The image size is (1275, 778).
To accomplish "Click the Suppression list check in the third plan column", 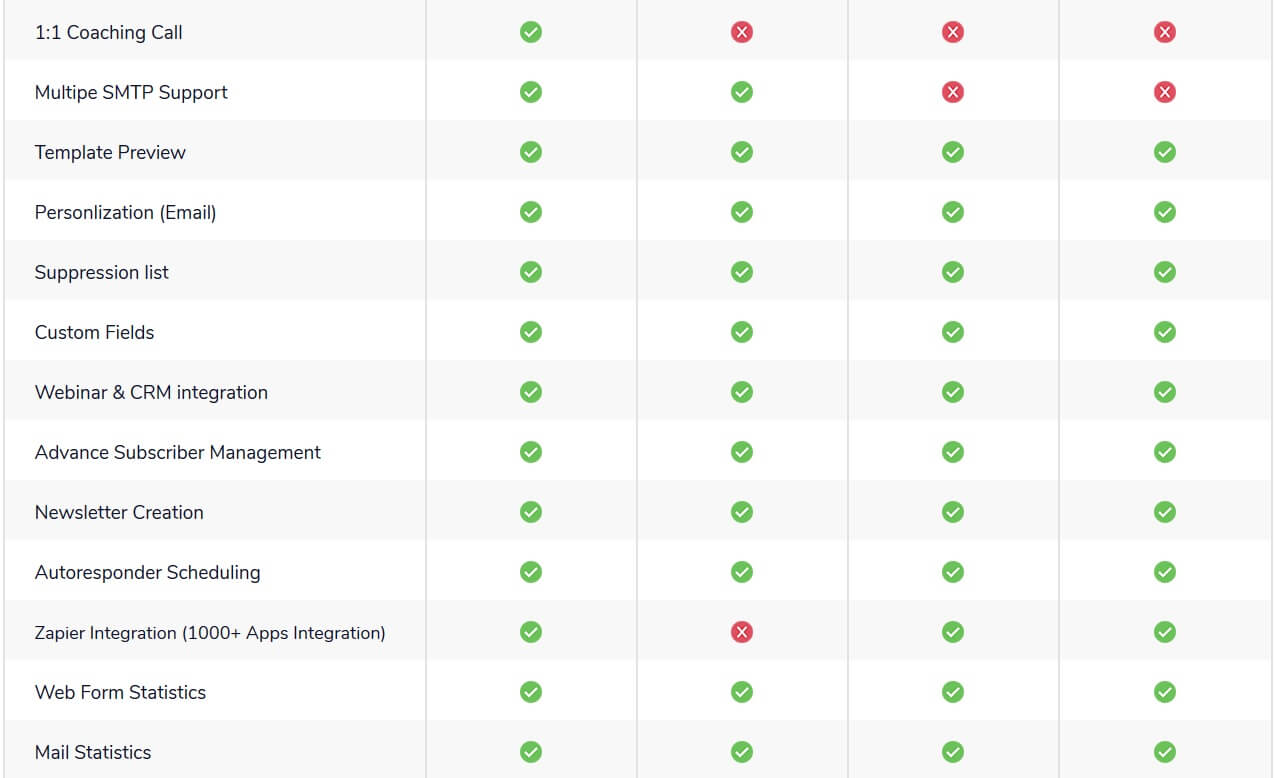I will (x=953, y=272).
